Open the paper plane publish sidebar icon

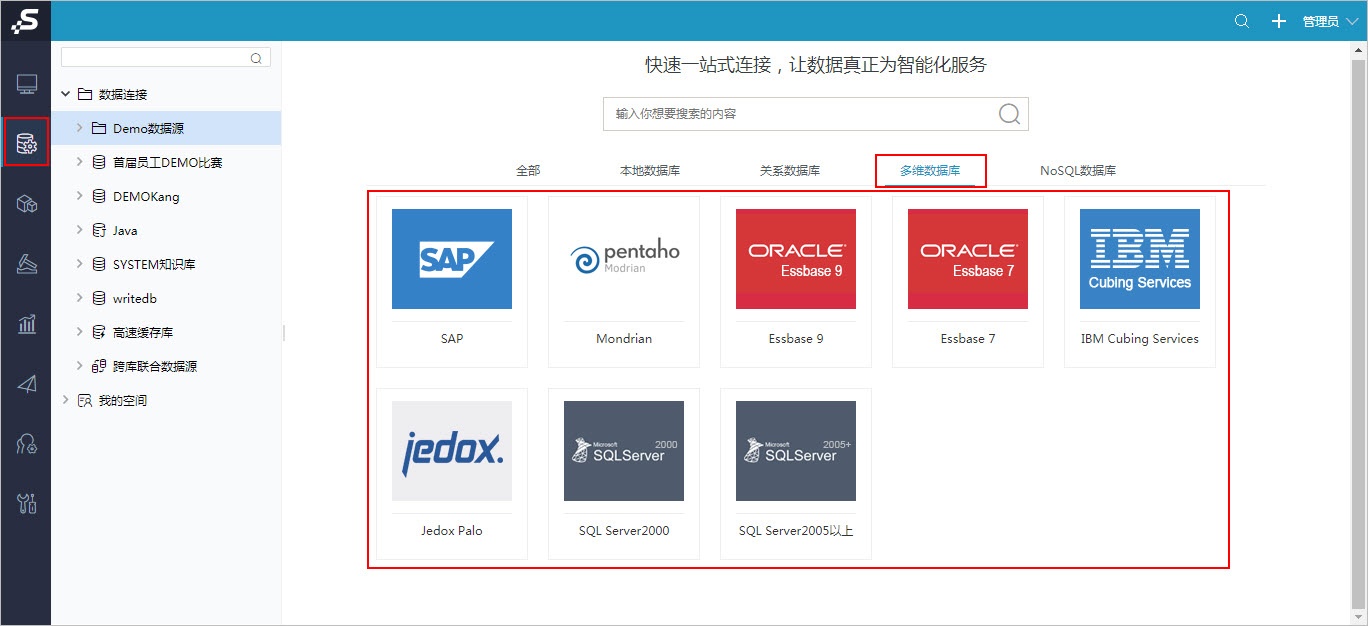[x=27, y=384]
